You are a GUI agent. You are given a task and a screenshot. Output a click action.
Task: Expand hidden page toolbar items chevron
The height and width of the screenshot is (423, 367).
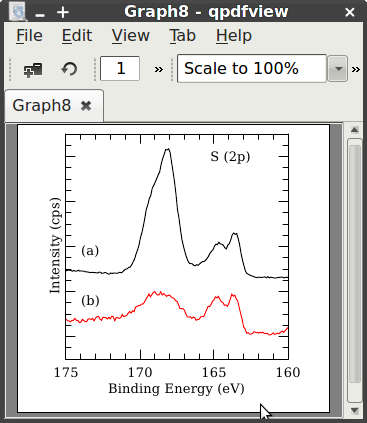click(159, 69)
